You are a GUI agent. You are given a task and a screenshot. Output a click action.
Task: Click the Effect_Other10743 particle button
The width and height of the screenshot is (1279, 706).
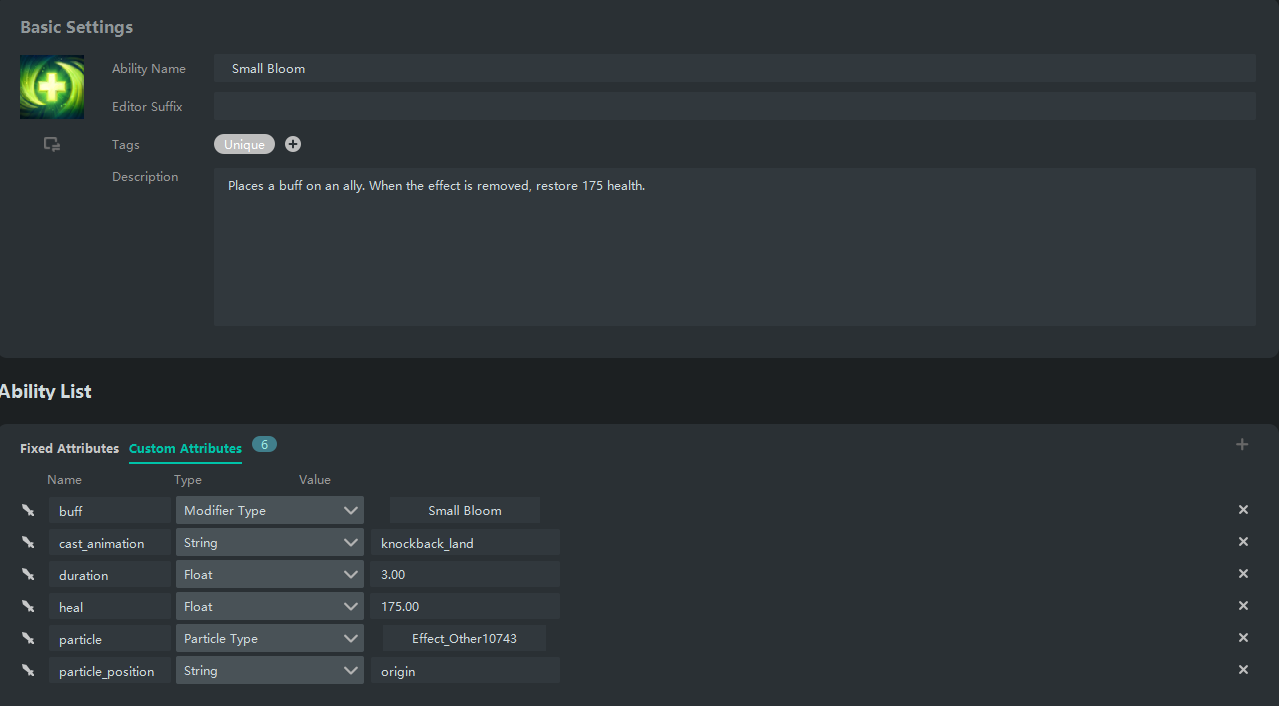point(464,639)
